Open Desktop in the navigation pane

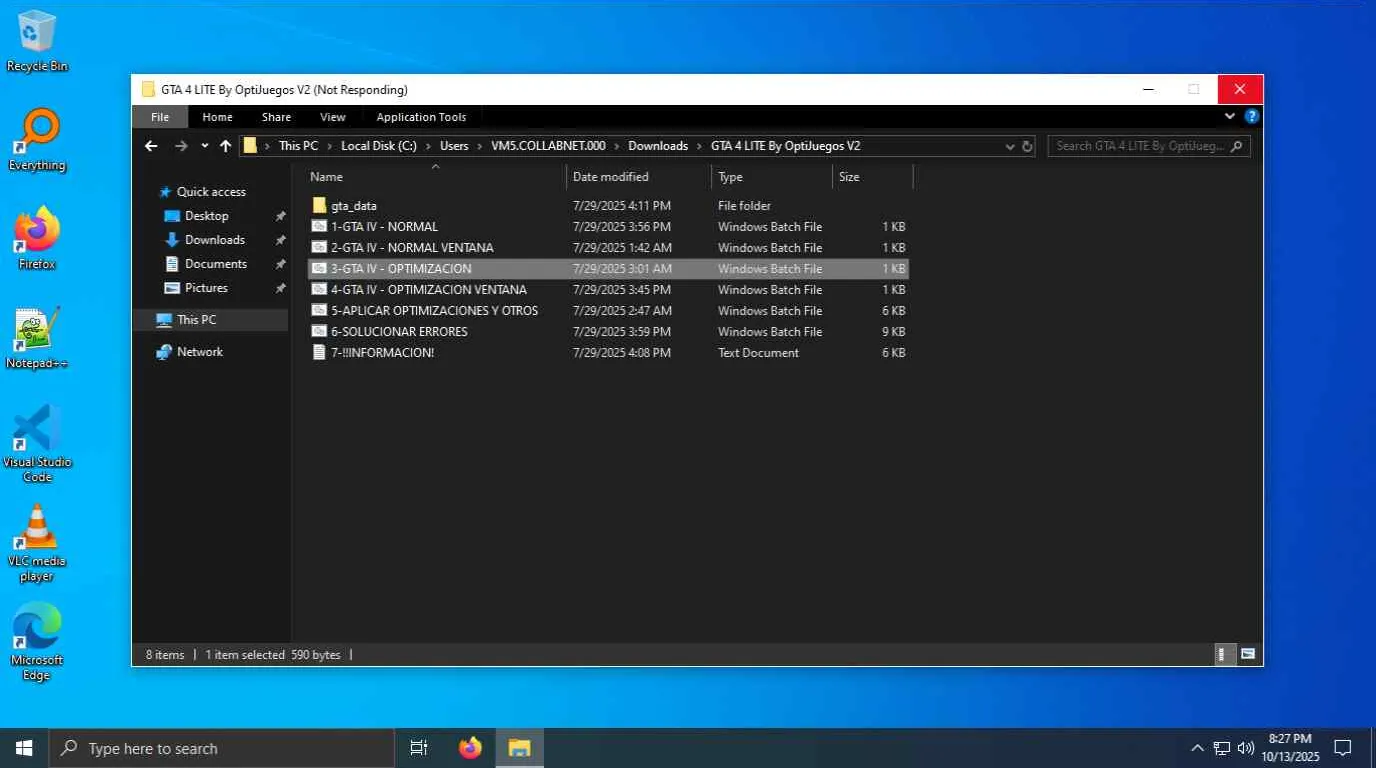(x=206, y=216)
